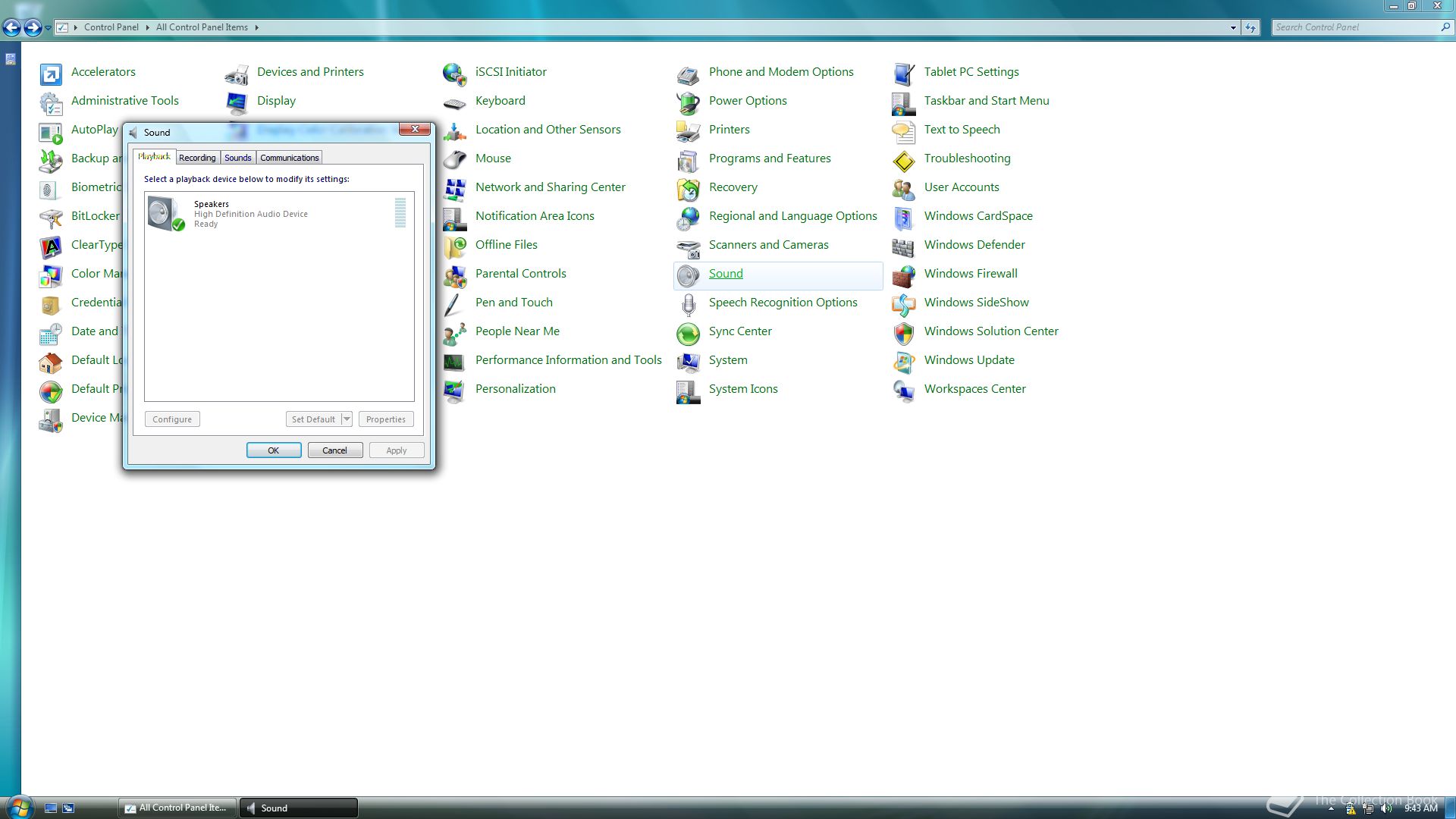The width and height of the screenshot is (1456, 819).
Task: Expand the Control Panel breadcrumb arrow
Action: pyautogui.click(x=147, y=27)
